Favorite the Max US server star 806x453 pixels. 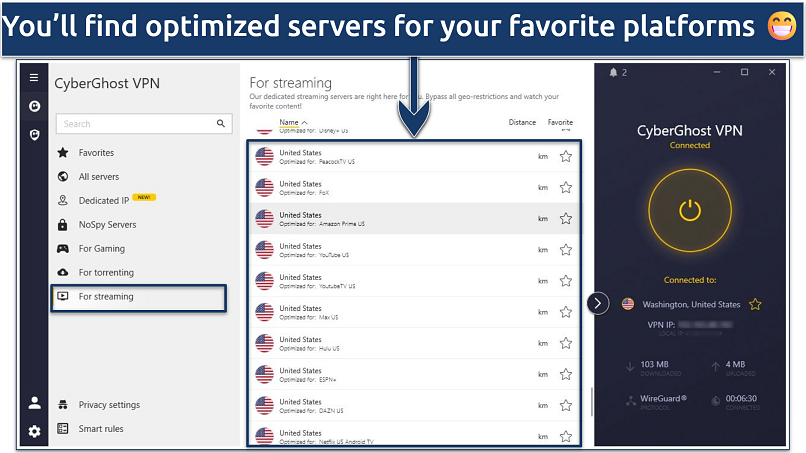pyautogui.click(x=566, y=312)
